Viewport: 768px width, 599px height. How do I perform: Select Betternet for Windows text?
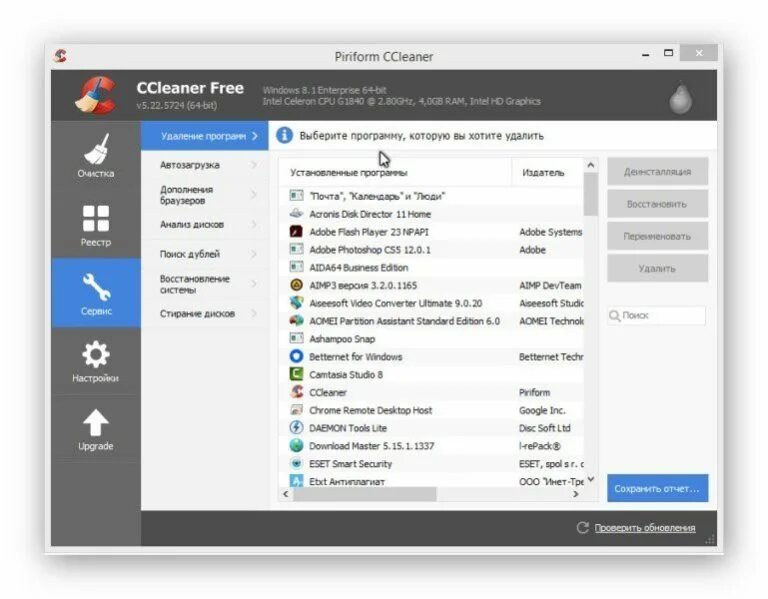[356, 357]
